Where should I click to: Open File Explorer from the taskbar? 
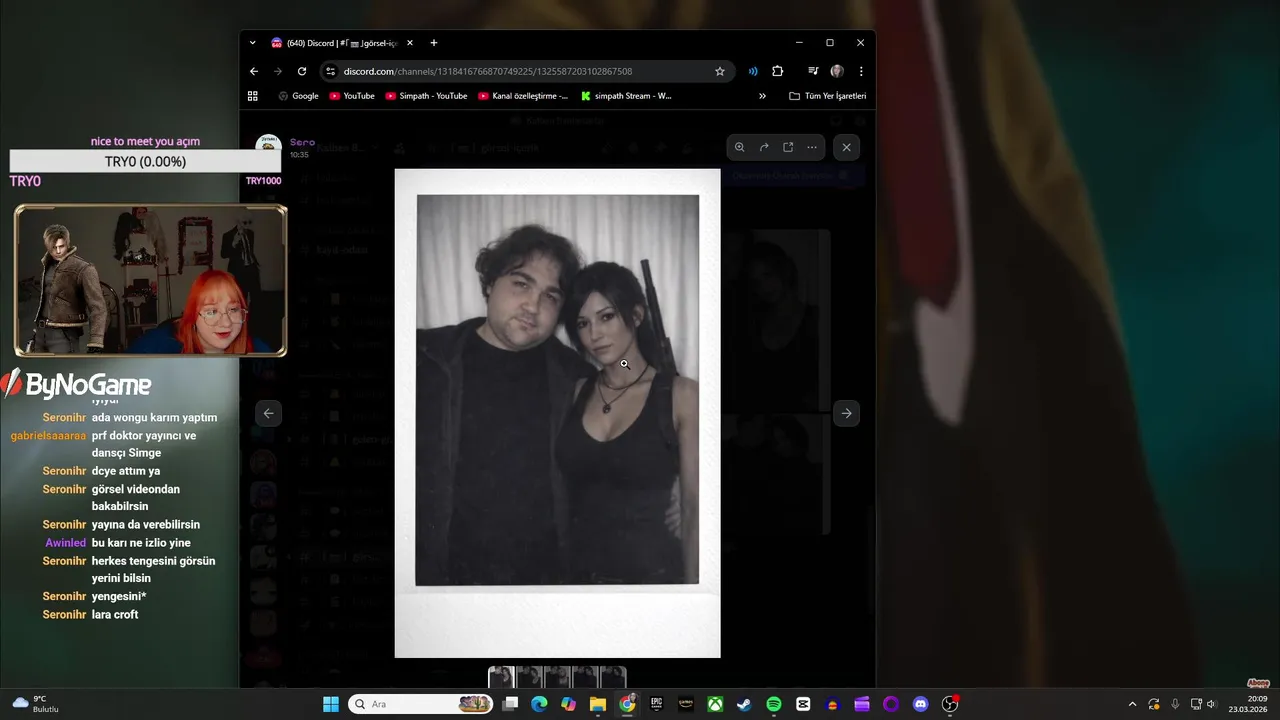[598, 704]
